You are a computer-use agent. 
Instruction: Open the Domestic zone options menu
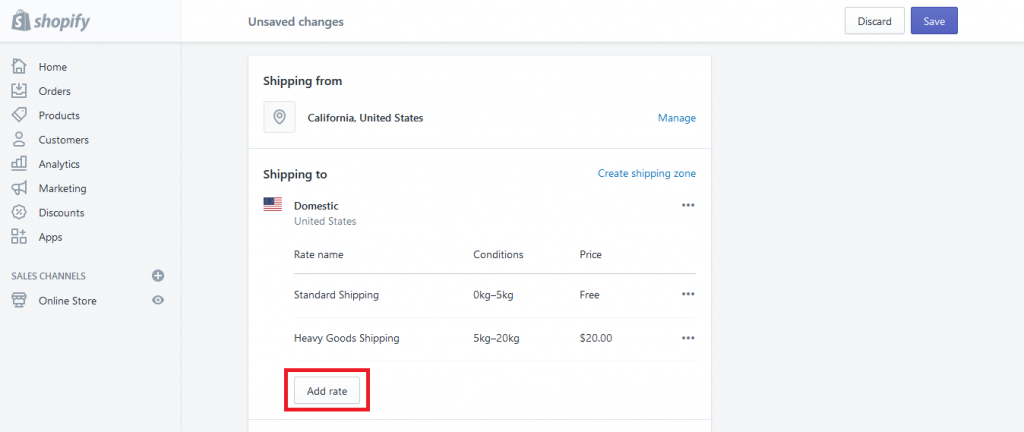688,205
